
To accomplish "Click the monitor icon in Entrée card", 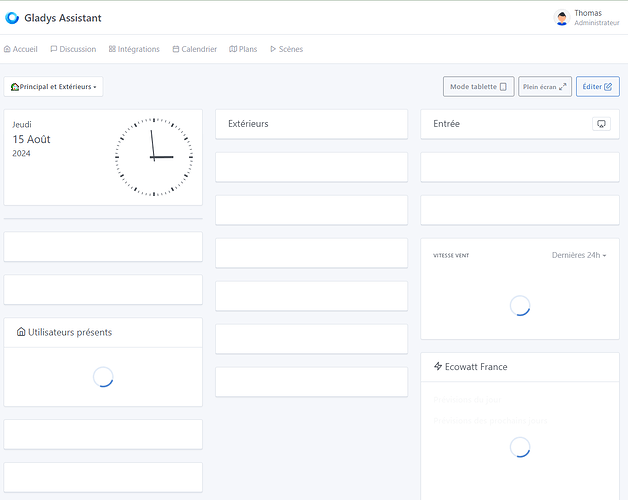I will coord(600,124).
